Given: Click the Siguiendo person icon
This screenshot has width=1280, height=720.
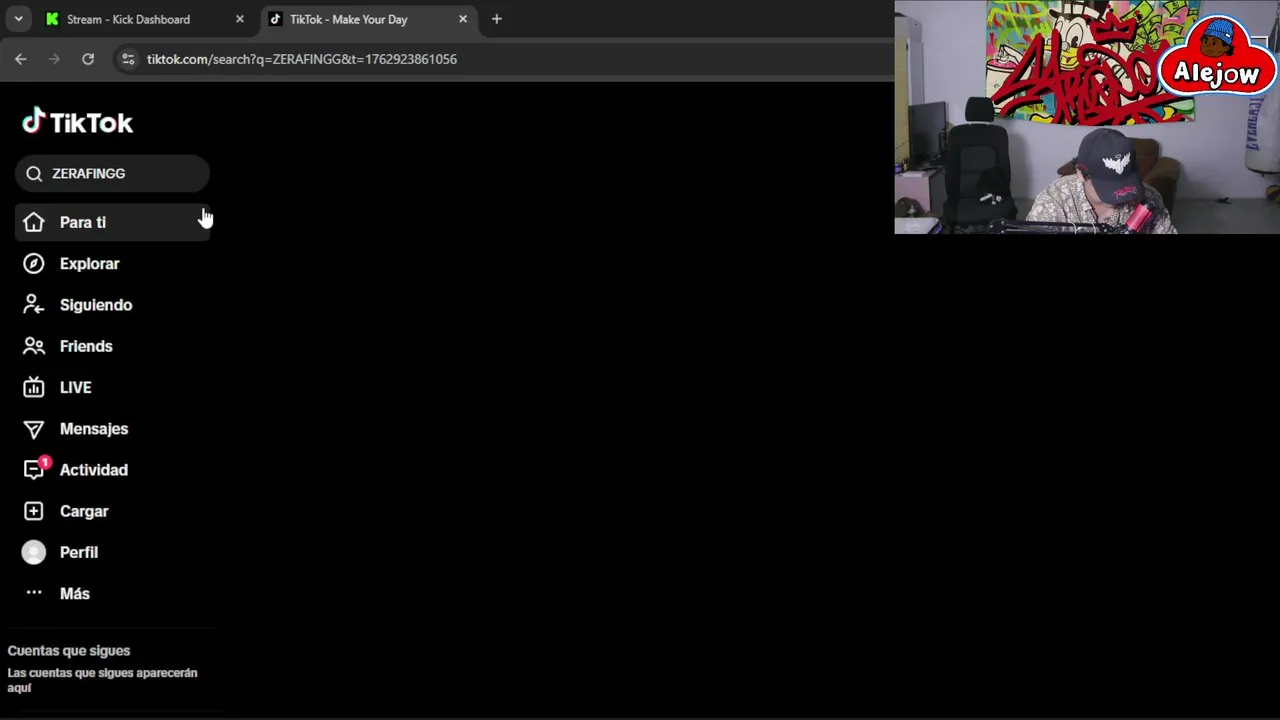Looking at the screenshot, I should pyautogui.click(x=34, y=305).
